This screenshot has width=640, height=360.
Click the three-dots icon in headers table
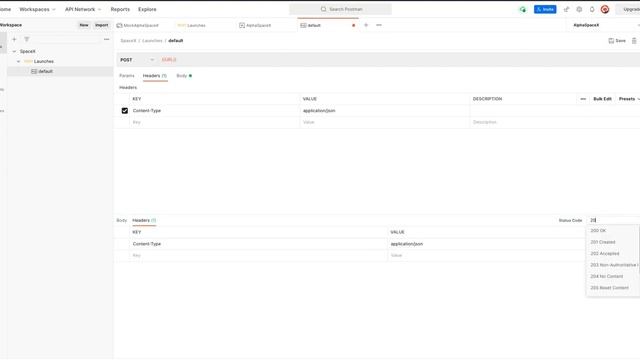[x=583, y=99]
